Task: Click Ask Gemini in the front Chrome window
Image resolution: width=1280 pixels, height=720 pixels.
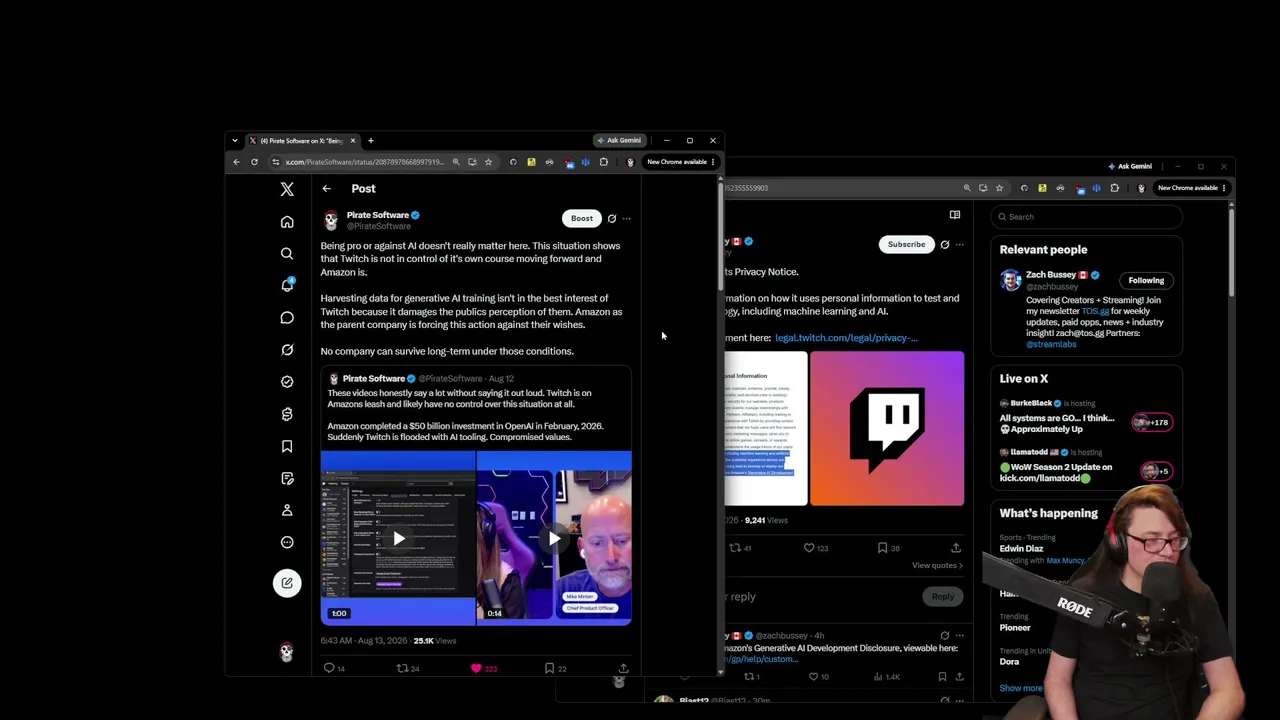Action: (x=619, y=141)
